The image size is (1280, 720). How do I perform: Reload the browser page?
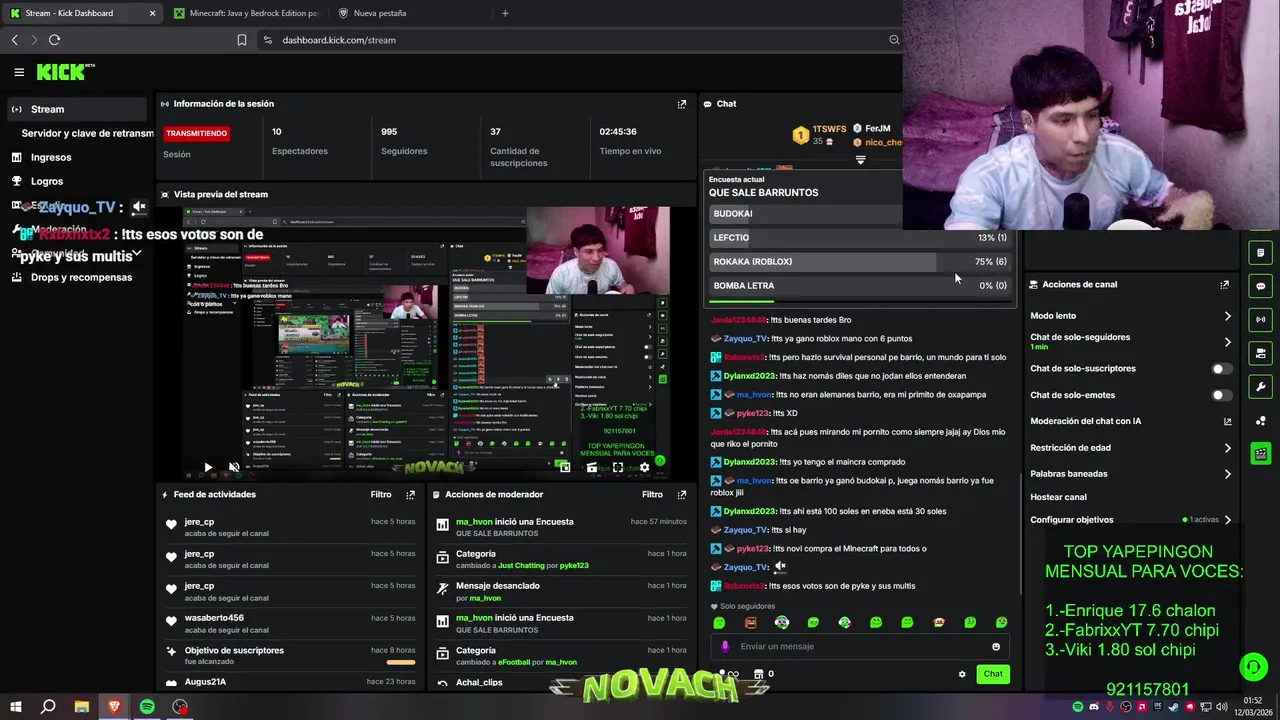(54, 40)
